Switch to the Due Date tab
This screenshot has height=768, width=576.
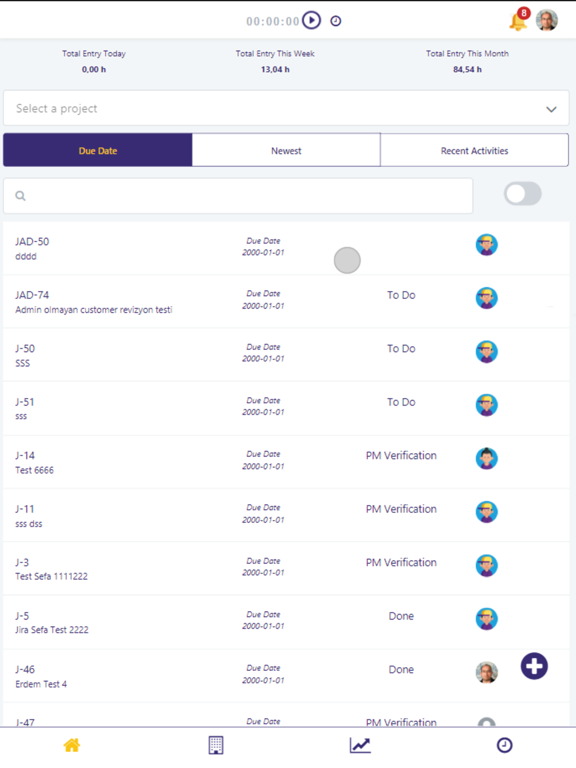coord(98,150)
